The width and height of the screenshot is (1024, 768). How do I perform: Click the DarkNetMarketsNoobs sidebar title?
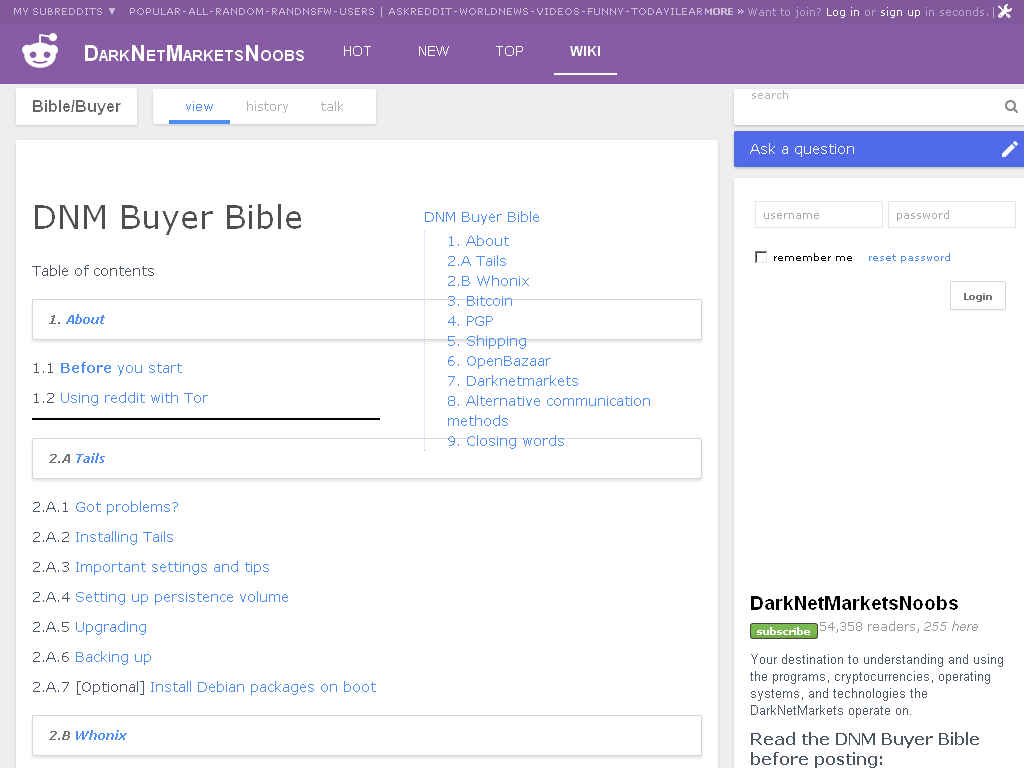pyautogui.click(x=854, y=603)
